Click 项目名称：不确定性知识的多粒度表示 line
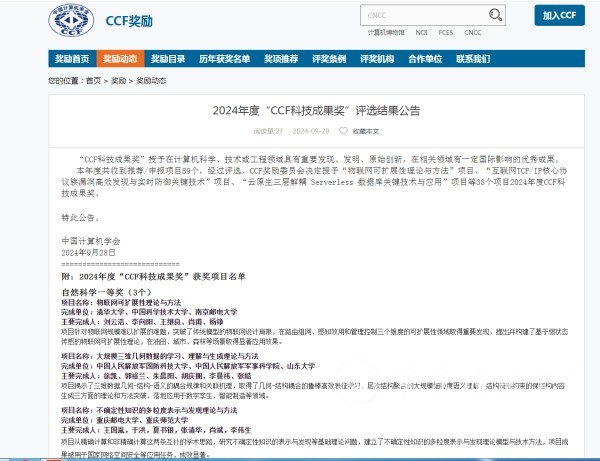Screen dimensions: 600x461 point(149,410)
